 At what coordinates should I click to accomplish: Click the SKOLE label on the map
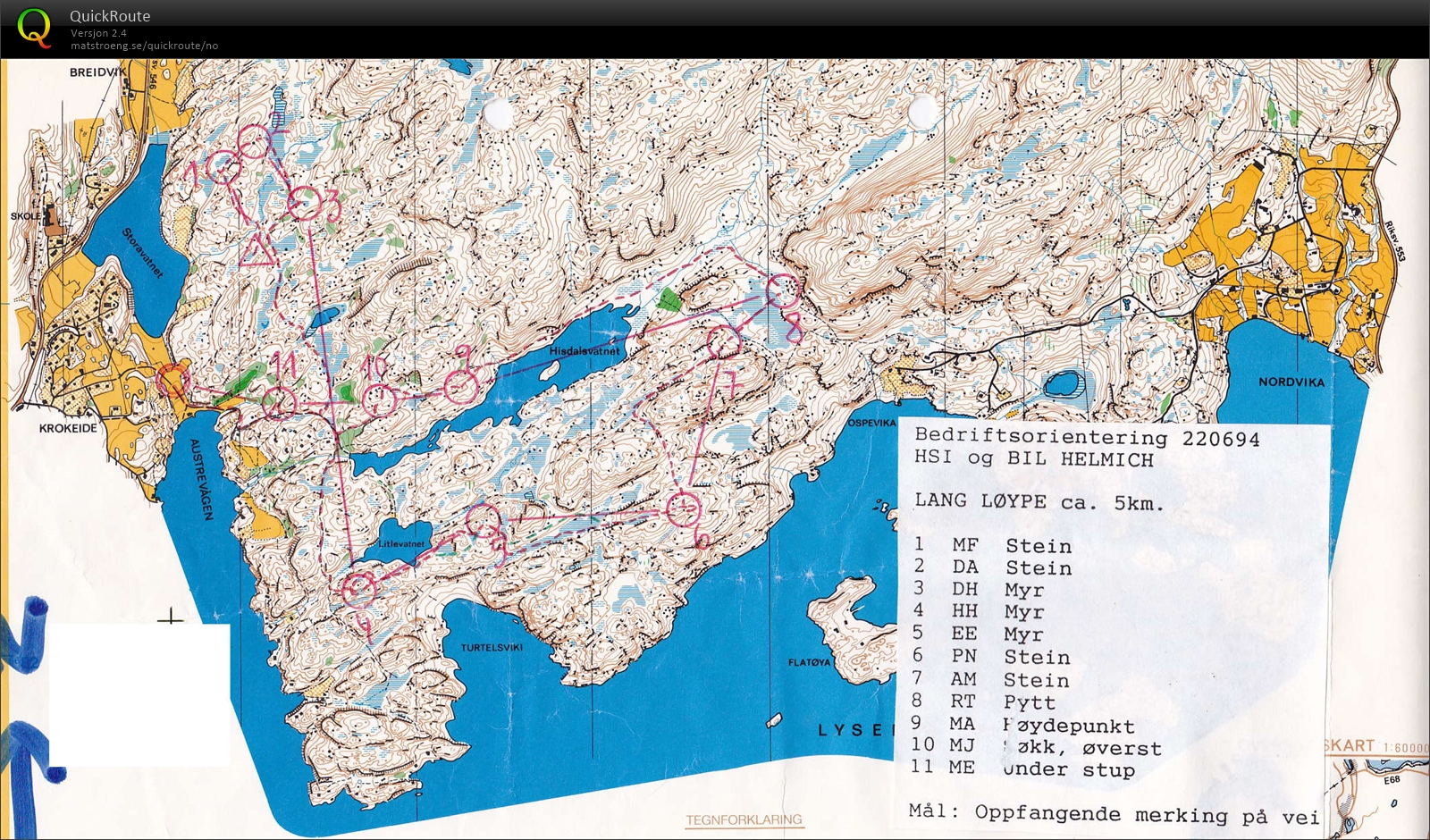26,216
